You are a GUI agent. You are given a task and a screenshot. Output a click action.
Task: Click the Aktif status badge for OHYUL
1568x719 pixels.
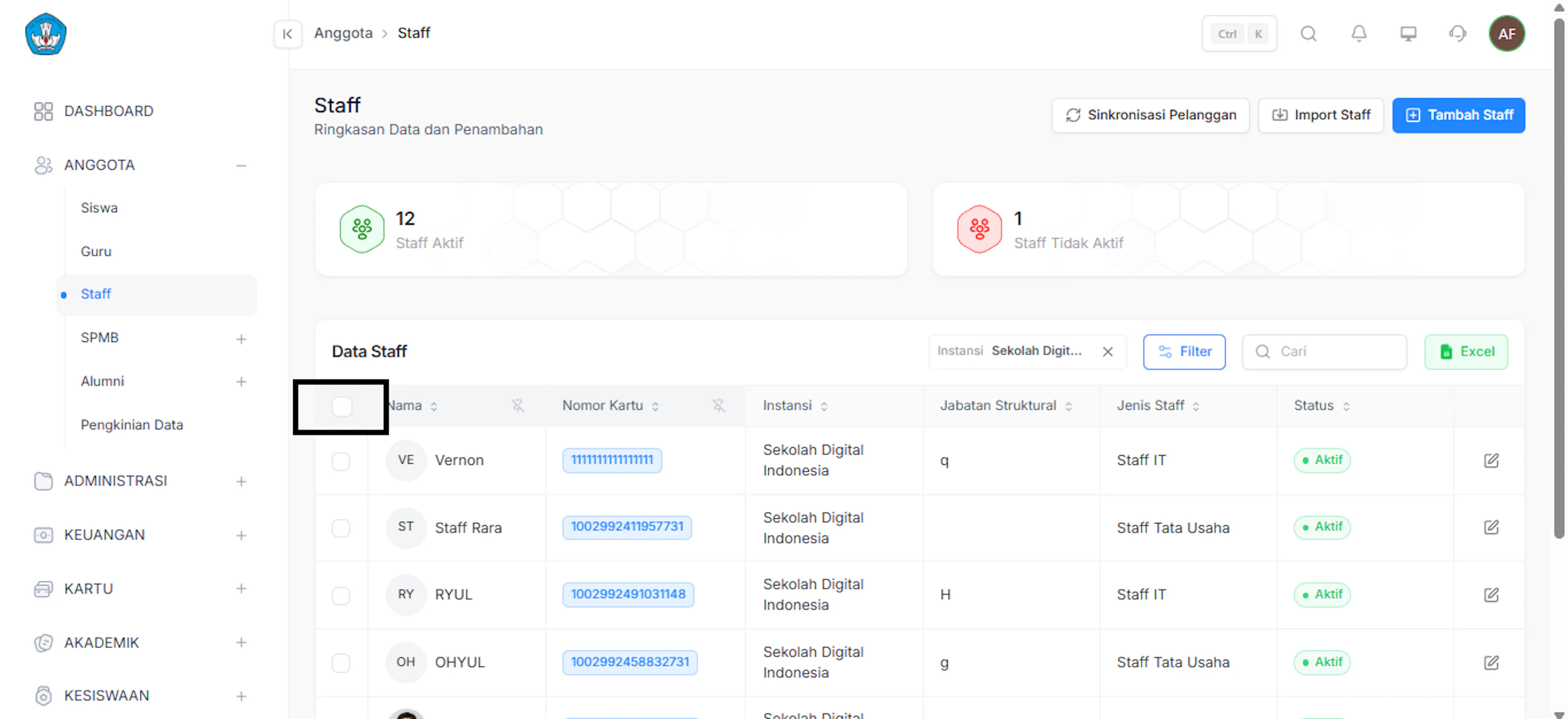coord(1322,662)
